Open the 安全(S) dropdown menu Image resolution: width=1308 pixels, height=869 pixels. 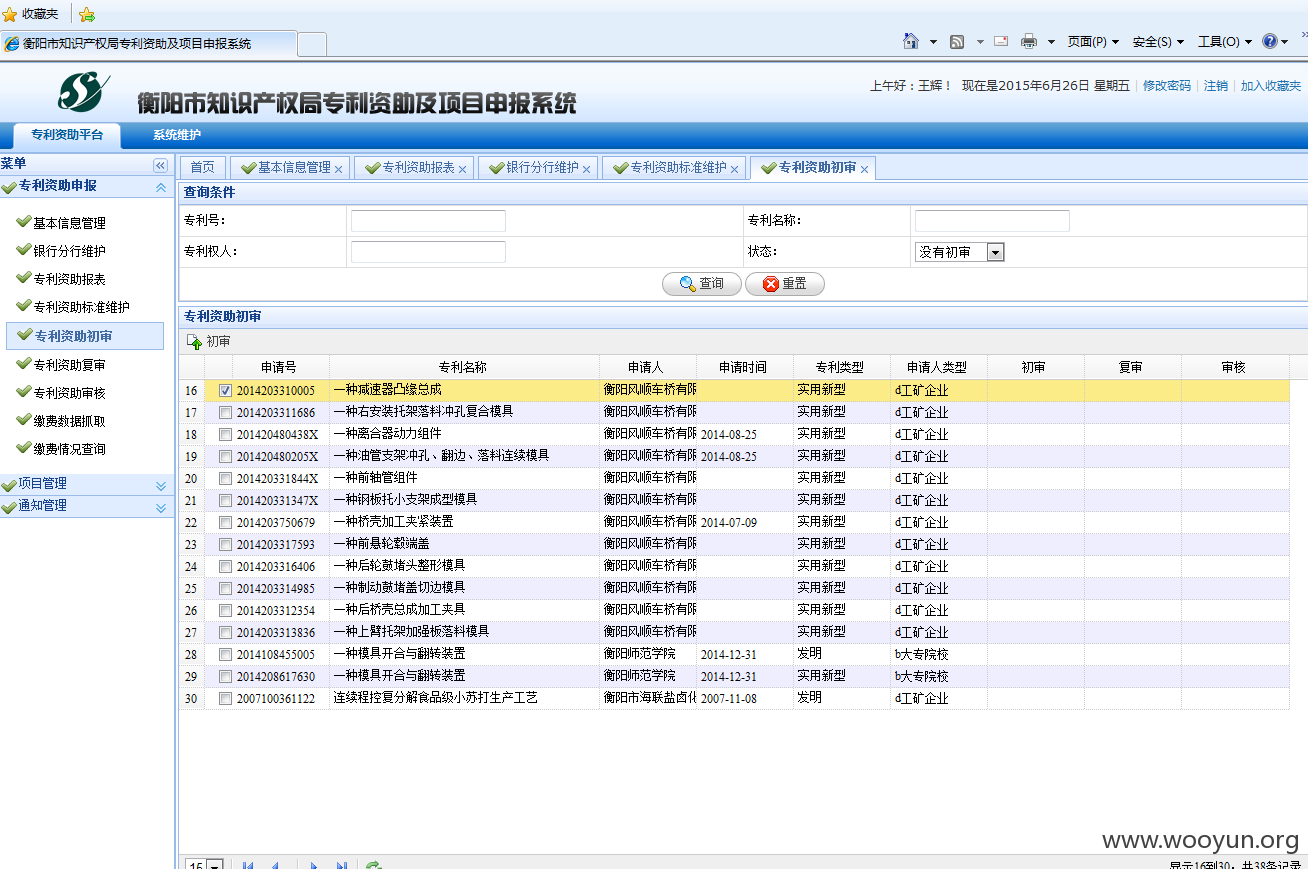tap(1158, 42)
